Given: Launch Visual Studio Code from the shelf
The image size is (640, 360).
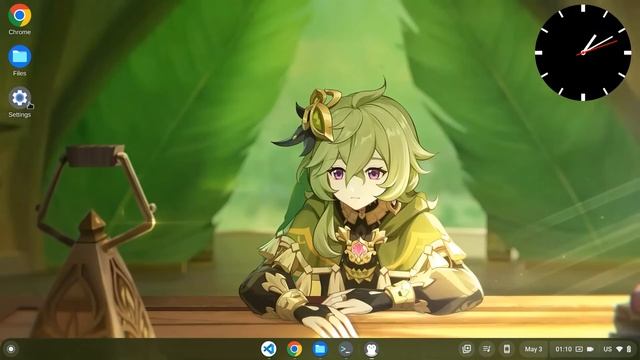Looking at the screenshot, I should click(x=269, y=349).
